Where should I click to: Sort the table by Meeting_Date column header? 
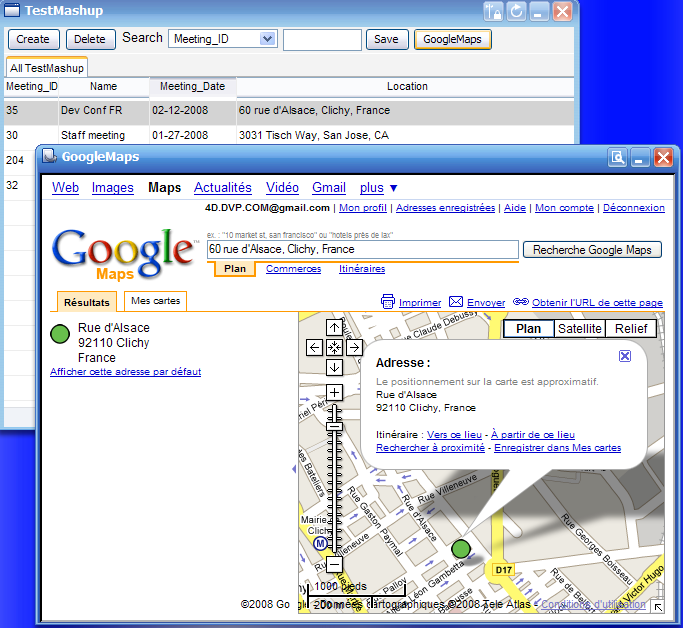tap(192, 86)
